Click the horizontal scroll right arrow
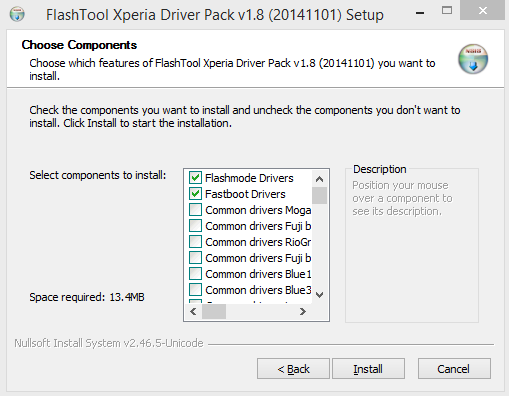Image resolution: width=509 pixels, height=396 pixels. point(303,312)
